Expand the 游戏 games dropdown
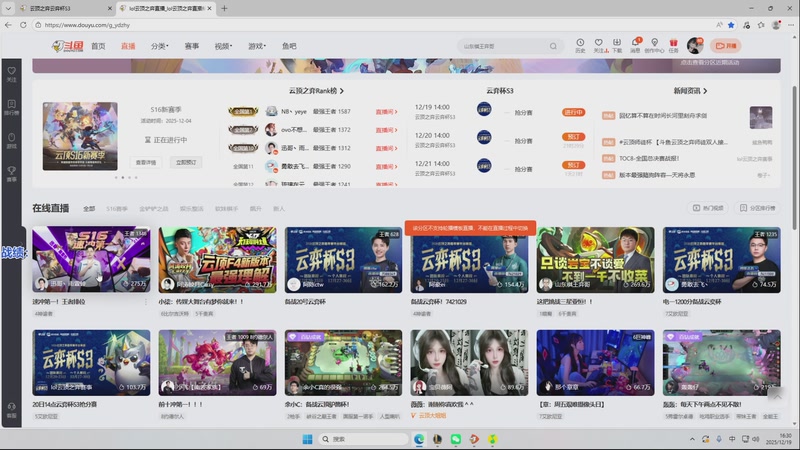 click(257, 46)
